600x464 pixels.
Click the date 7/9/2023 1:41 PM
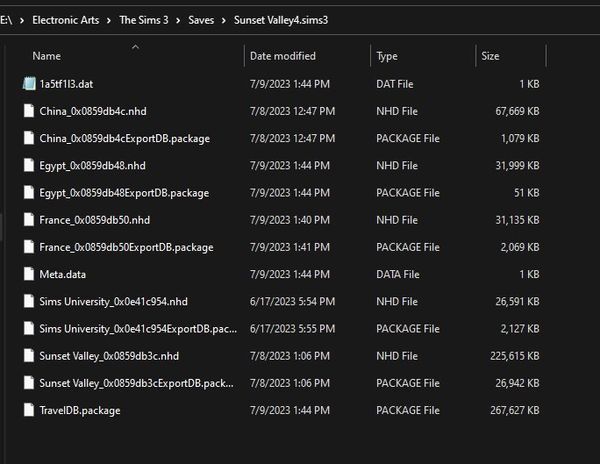point(290,247)
